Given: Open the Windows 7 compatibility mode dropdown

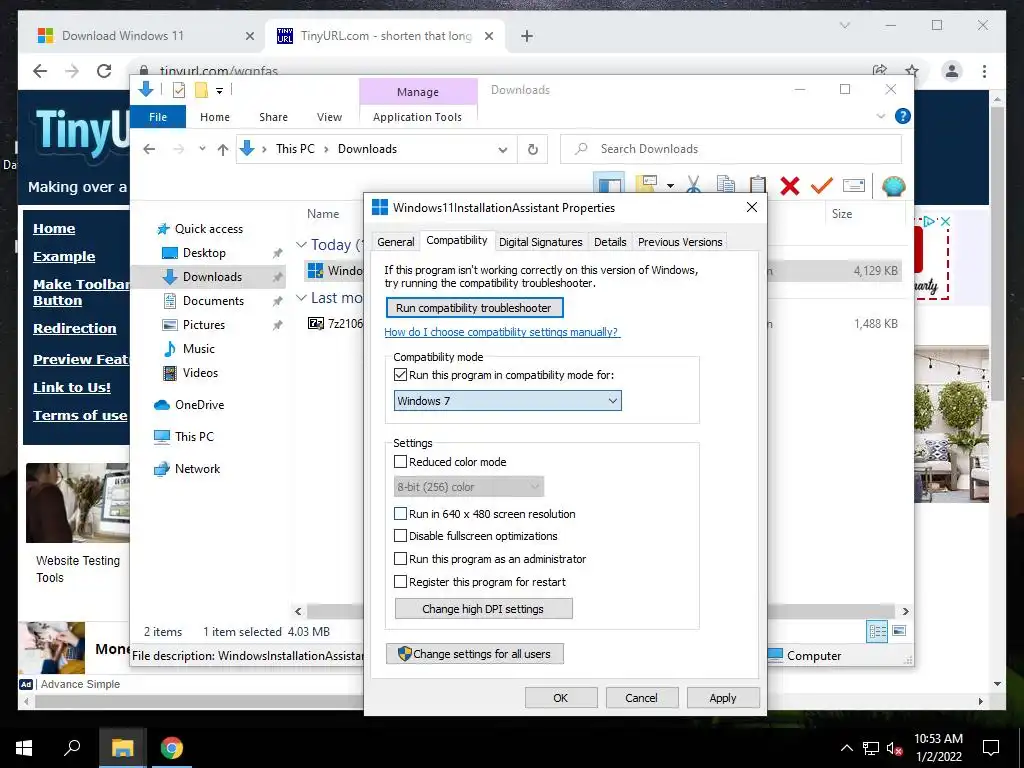Looking at the screenshot, I should (507, 401).
